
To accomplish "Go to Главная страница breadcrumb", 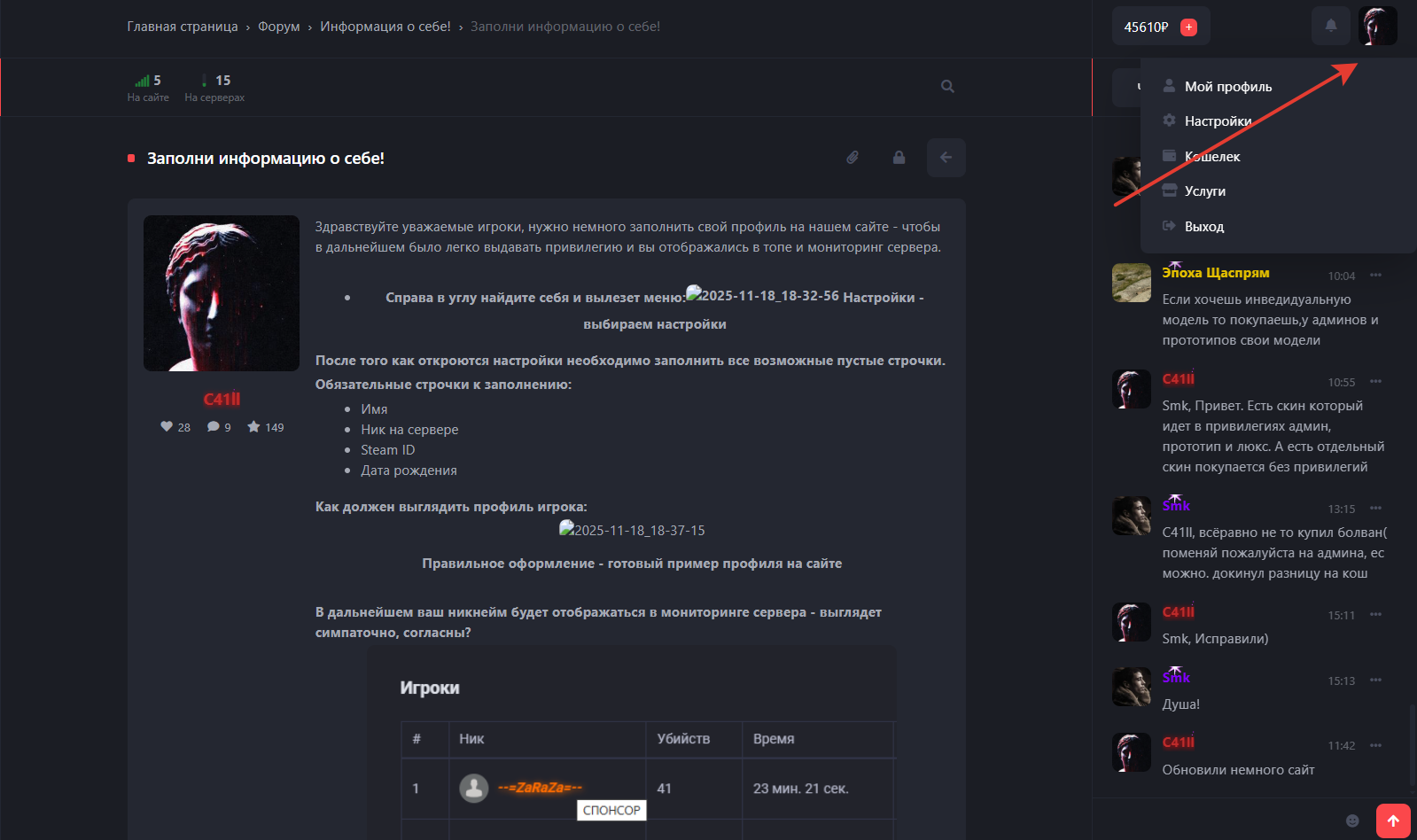I will click(183, 27).
